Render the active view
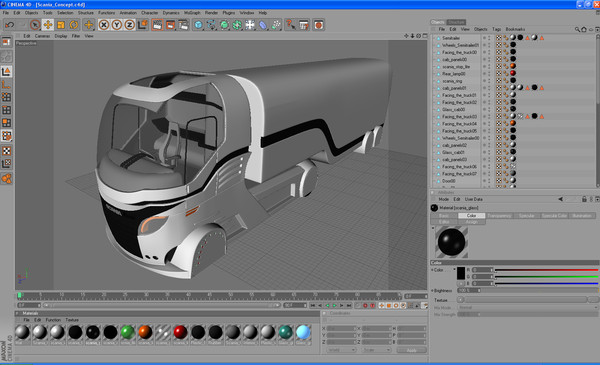 [157, 25]
